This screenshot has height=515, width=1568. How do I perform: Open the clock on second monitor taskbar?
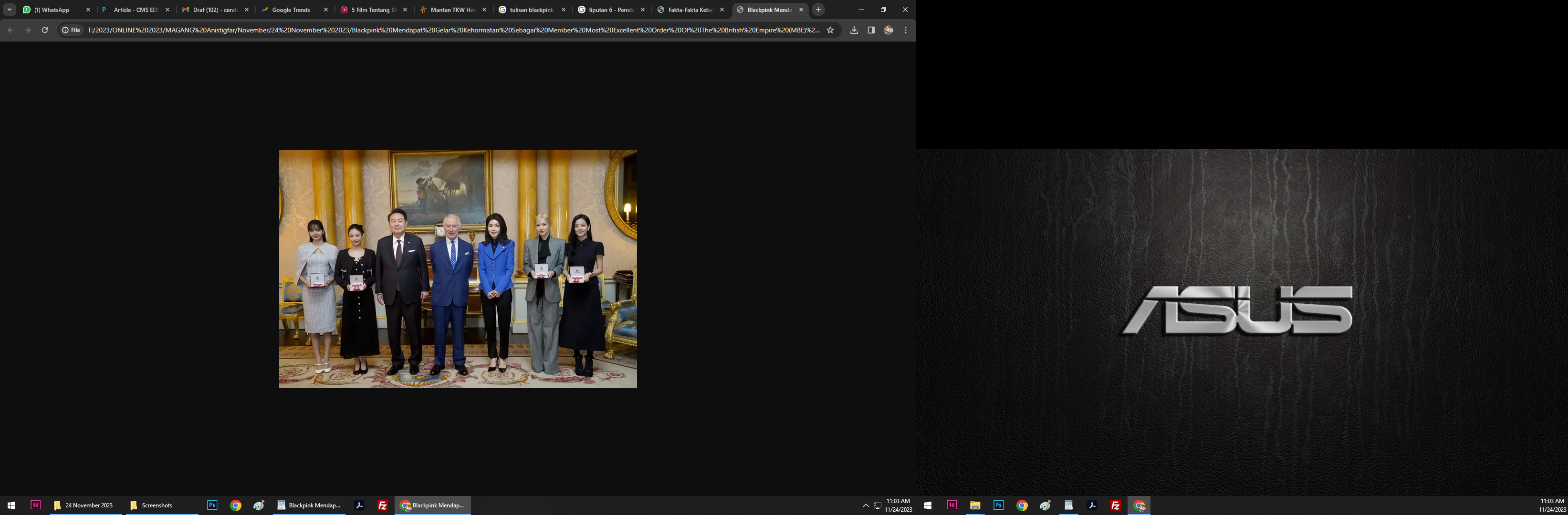point(1552,505)
